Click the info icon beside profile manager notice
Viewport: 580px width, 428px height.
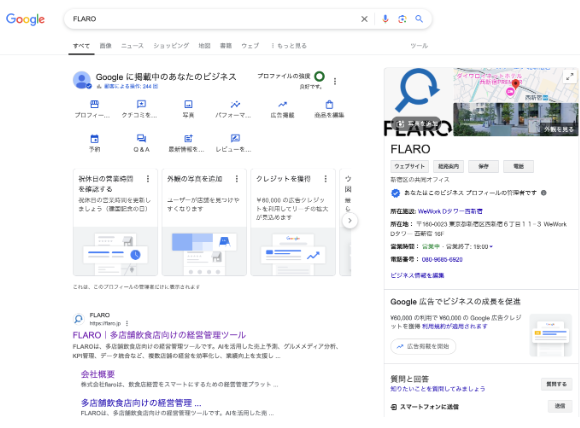(544, 193)
